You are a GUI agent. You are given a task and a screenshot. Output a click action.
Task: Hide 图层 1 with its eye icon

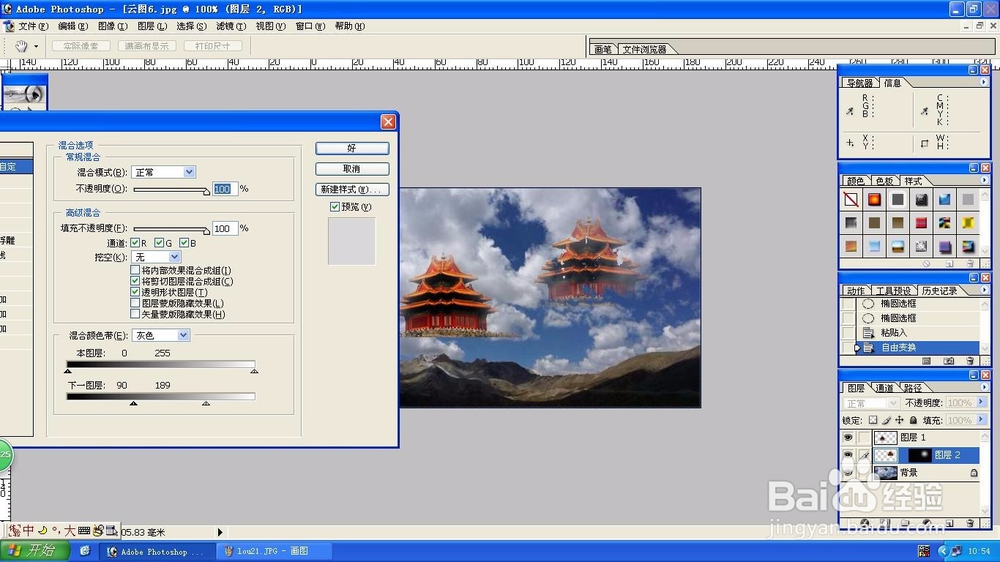[848, 438]
